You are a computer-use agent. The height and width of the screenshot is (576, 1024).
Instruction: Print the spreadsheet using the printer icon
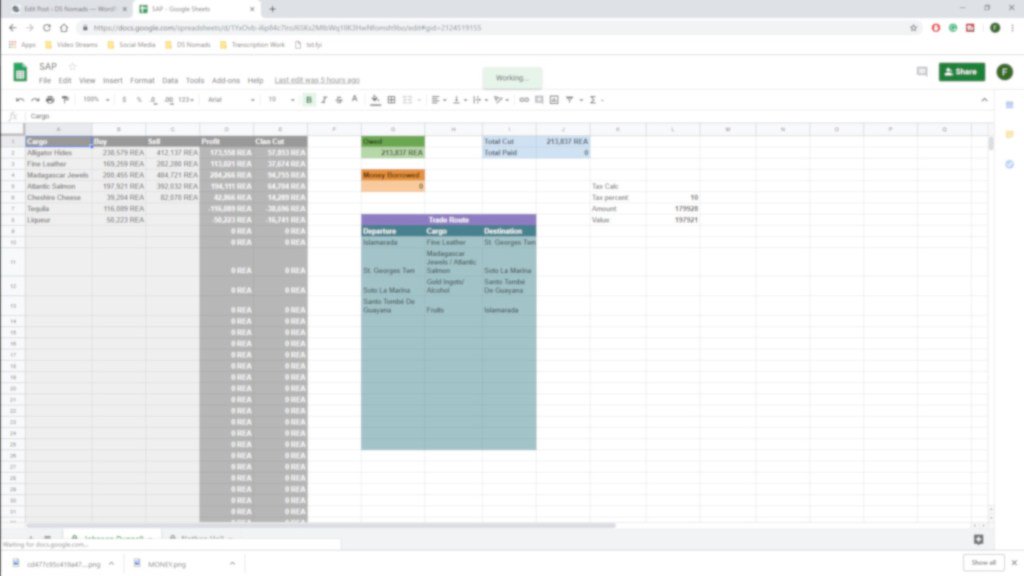pos(50,100)
